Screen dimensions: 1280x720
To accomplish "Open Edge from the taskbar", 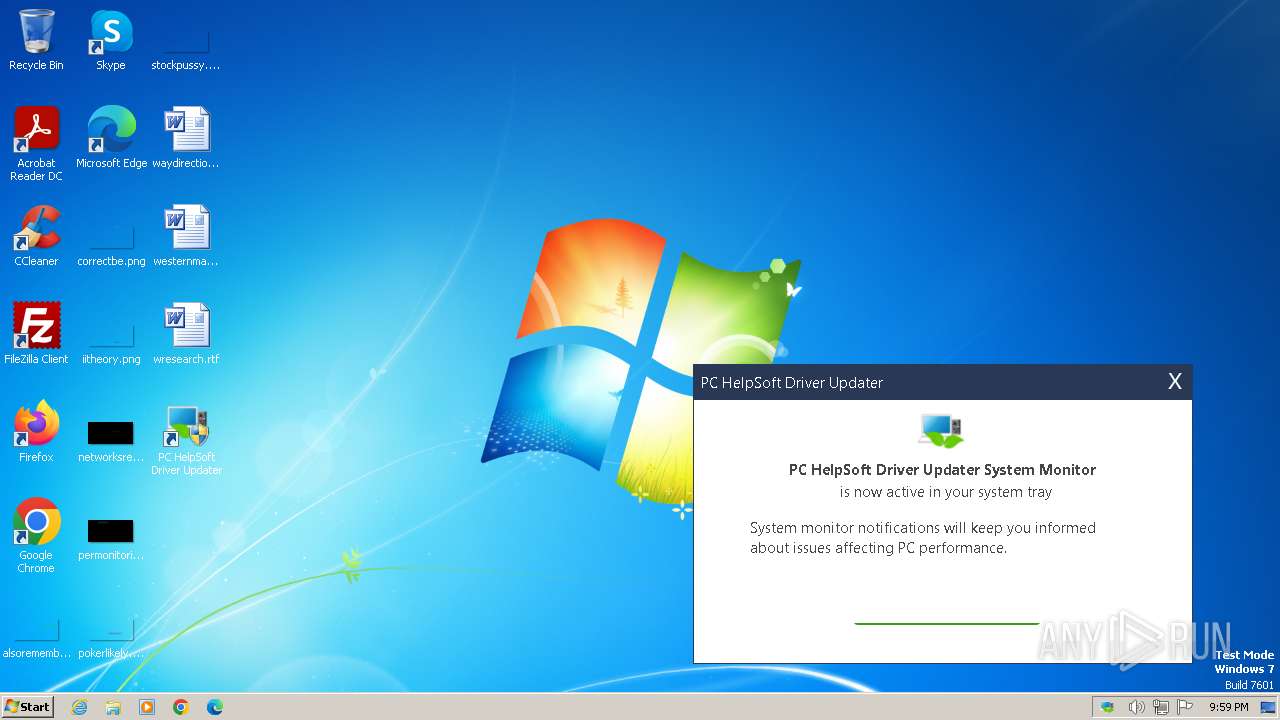I will coord(215,707).
